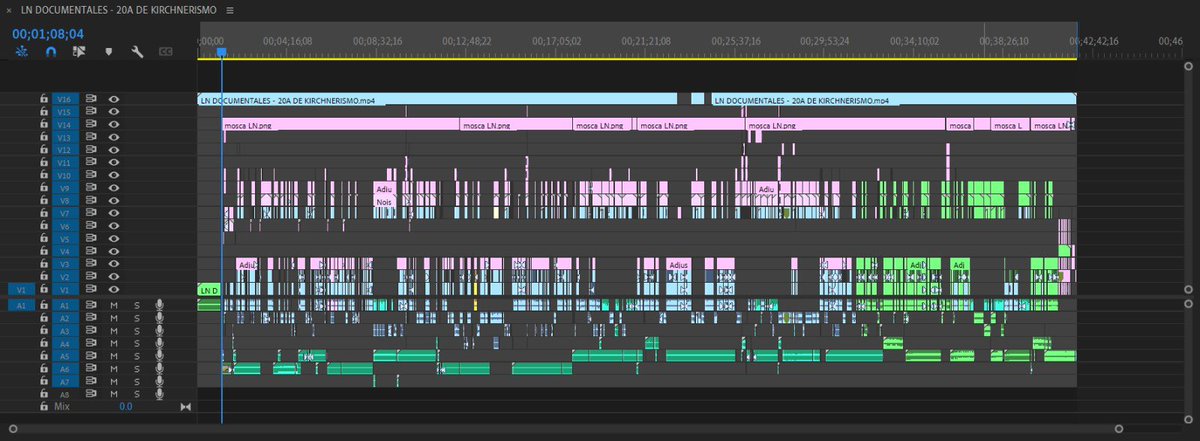Image resolution: width=1200 pixels, height=441 pixels.
Task: Toggle lock on the Mix track
Action: click(x=44, y=407)
